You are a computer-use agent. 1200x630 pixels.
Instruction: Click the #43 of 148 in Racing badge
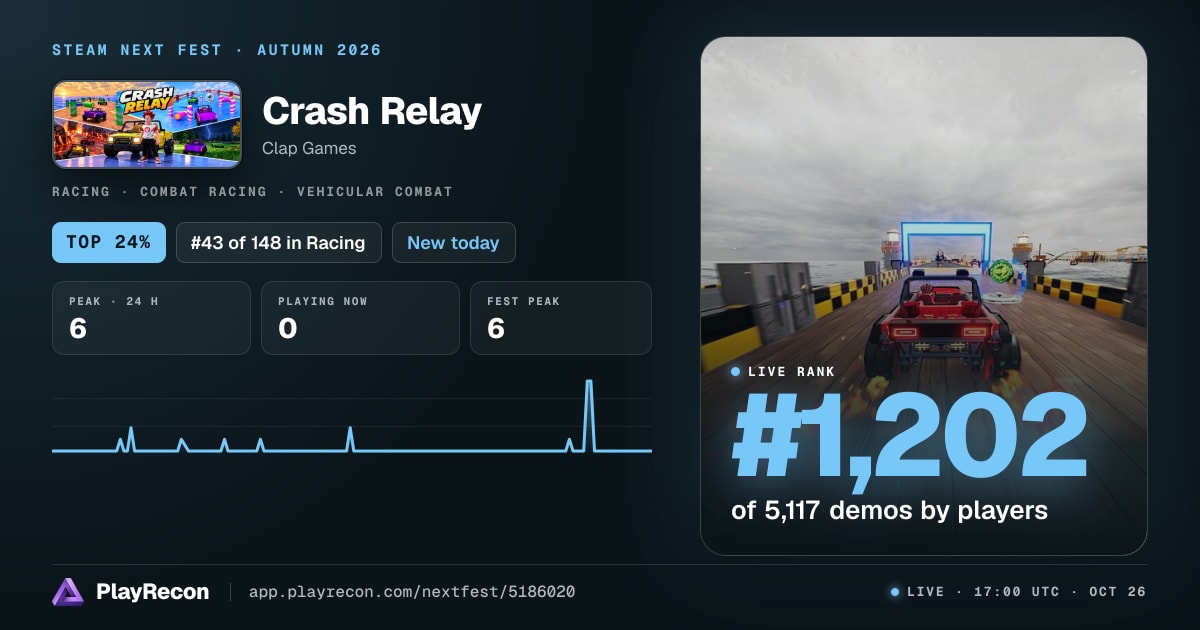(x=279, y=242)
